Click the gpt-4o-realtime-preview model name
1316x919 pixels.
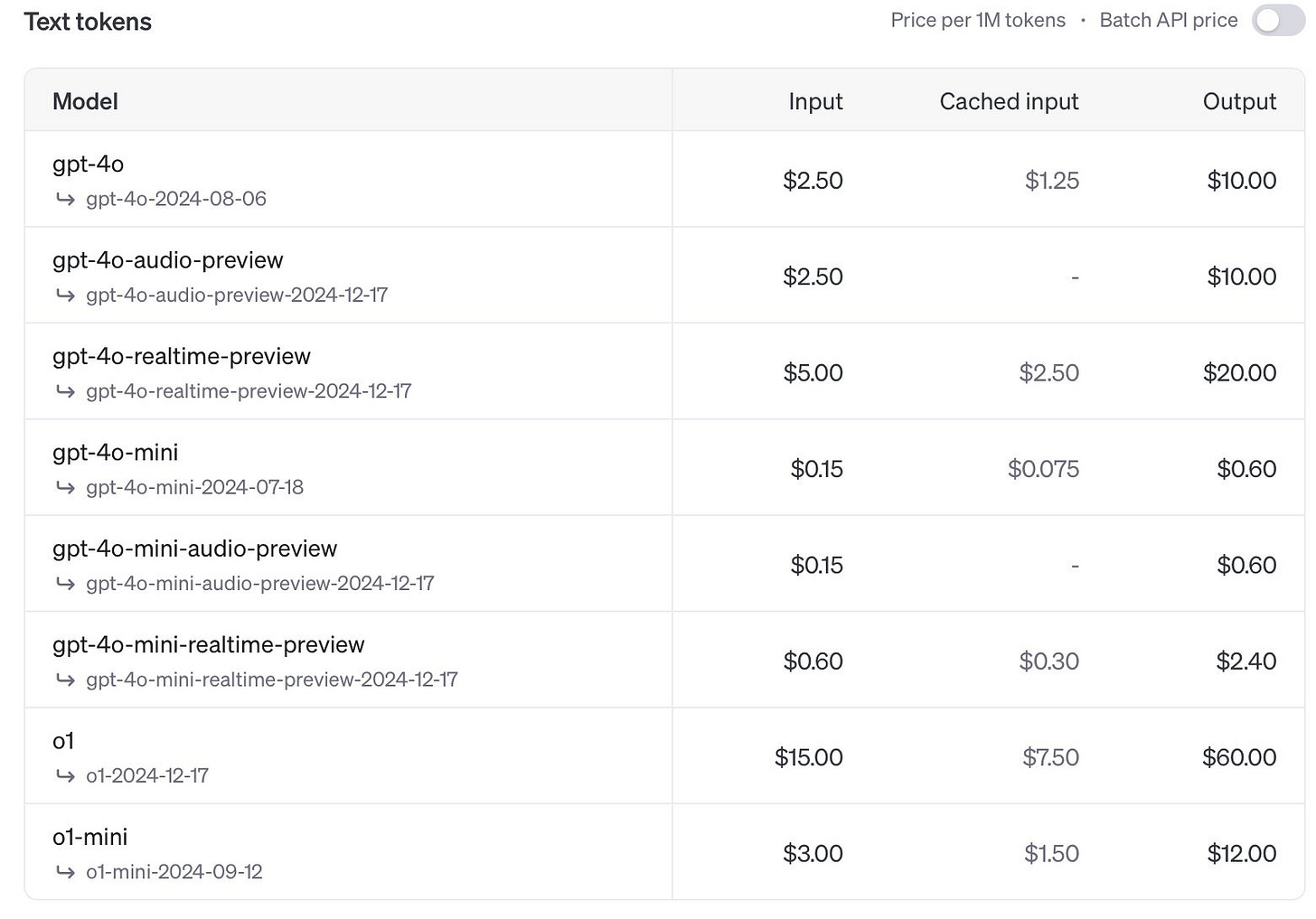pos(181,356)
